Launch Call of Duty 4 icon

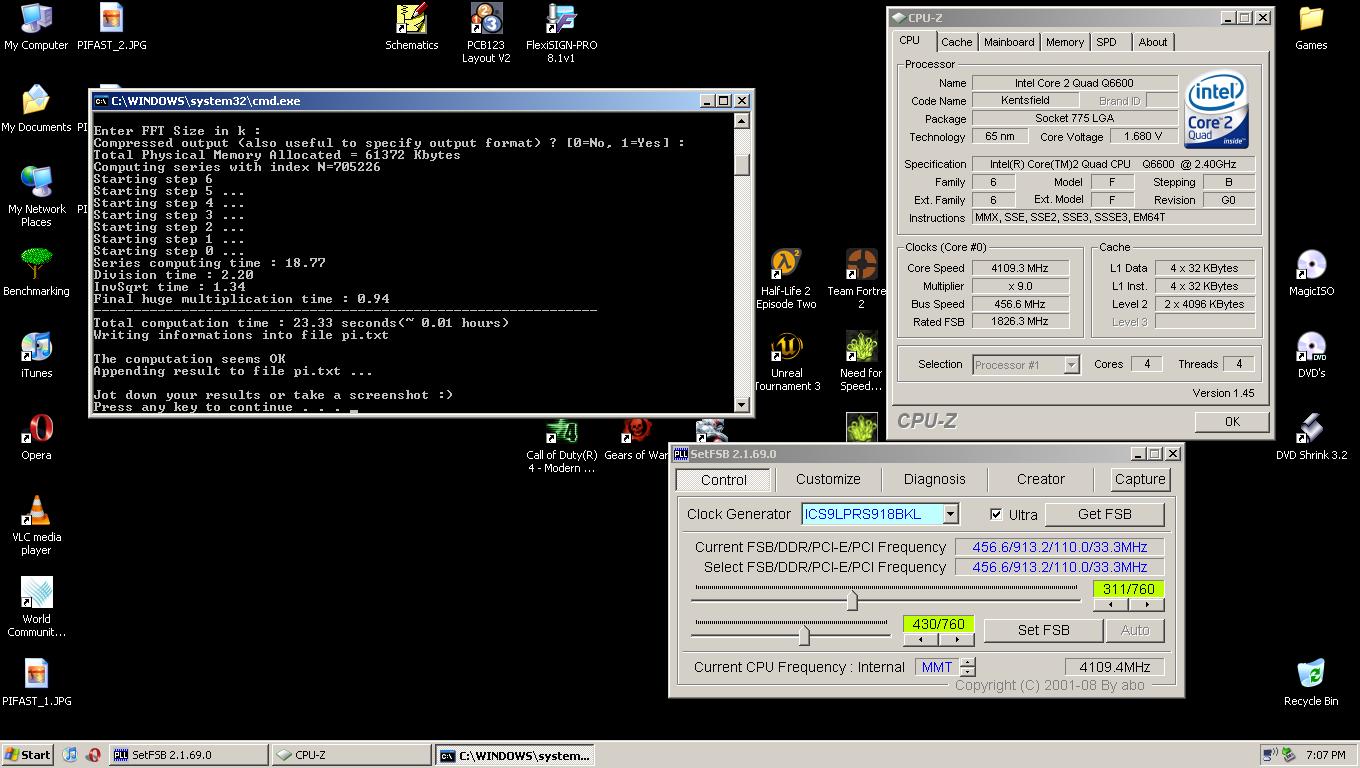(562, 447)
